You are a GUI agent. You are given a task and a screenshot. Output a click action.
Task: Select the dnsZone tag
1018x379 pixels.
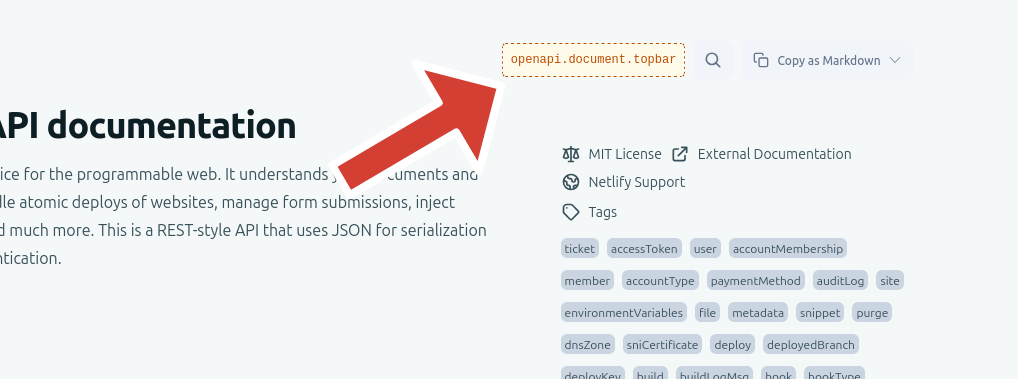coord(588,344)
